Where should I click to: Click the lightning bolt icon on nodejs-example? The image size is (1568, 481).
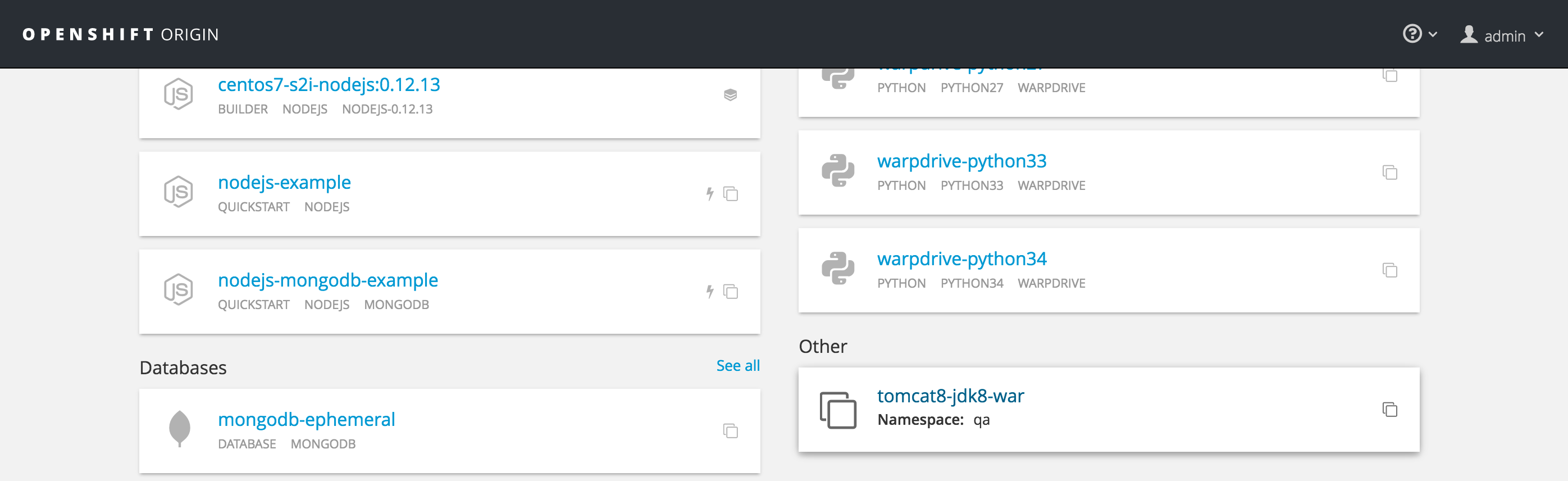coord(710,194)
